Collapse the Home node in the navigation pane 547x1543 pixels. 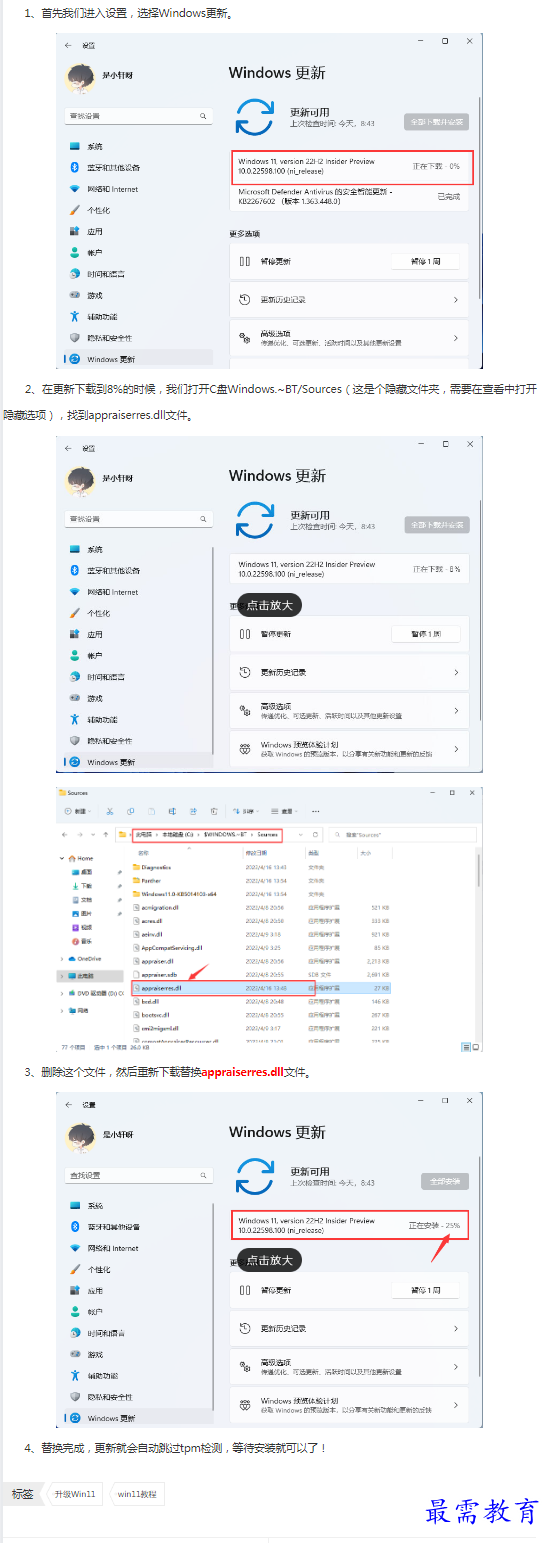point(63,858)
